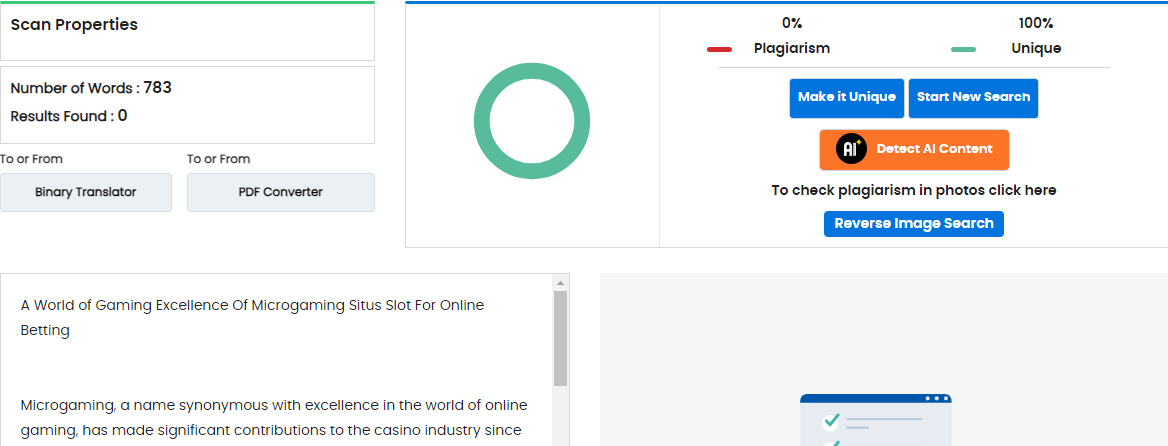Click the scrollbar up arrow in text box
Screen dimensions: 1168x446
tap(561, 282)
